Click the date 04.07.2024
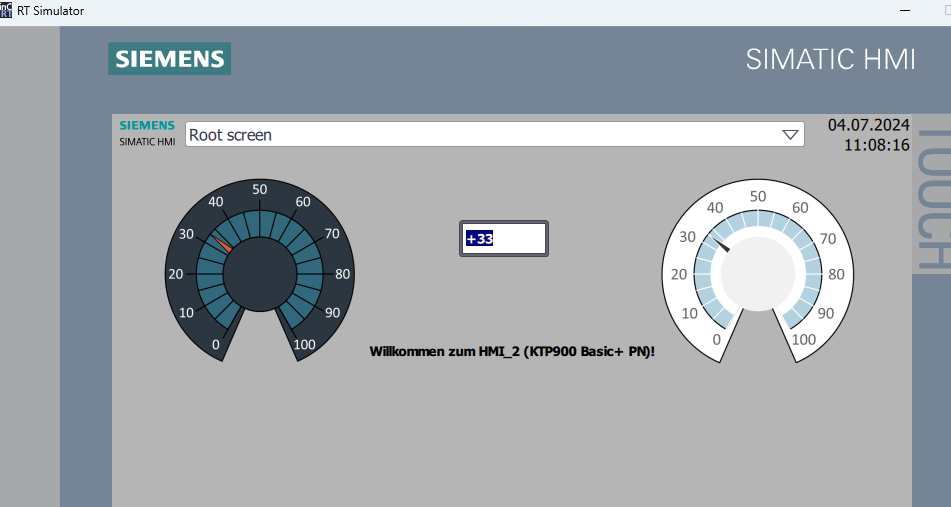Screen dimensions: 951x507 pos(868,125)
